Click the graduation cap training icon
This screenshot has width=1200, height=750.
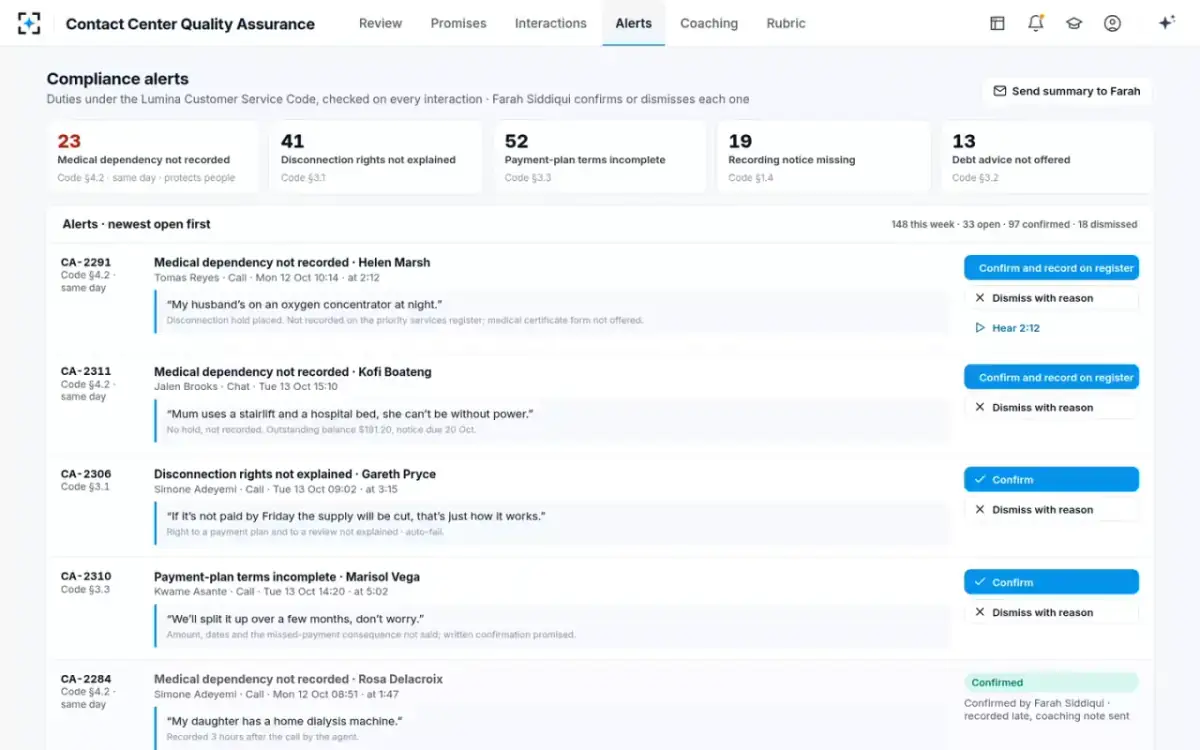(x=1074, y=23)
